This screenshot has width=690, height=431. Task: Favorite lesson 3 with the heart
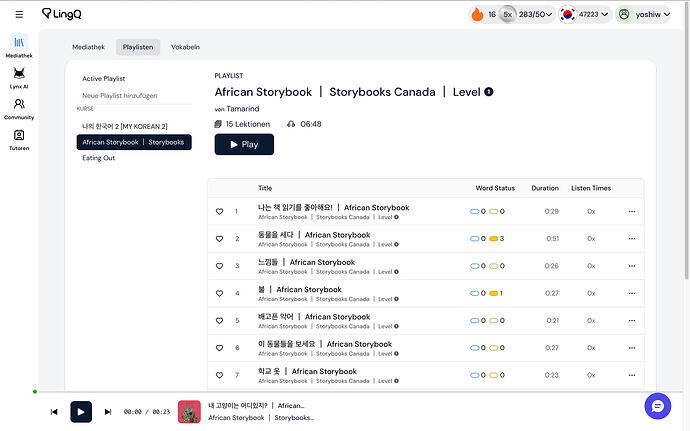(x=219, y=266)
